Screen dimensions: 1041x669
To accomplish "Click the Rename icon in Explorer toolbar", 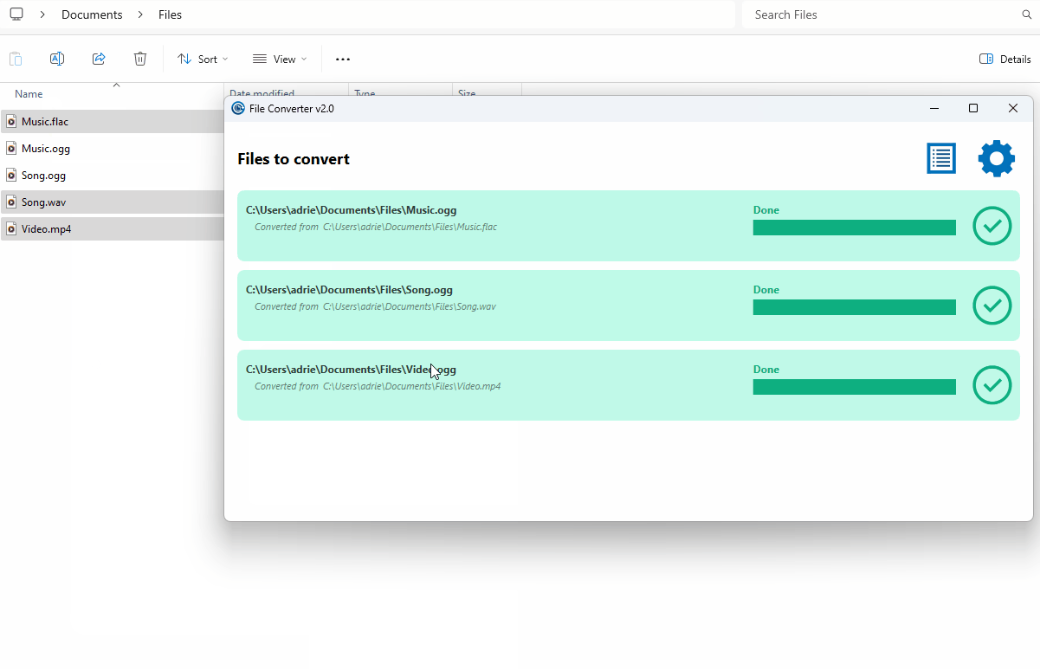I will tap(57, 59).
